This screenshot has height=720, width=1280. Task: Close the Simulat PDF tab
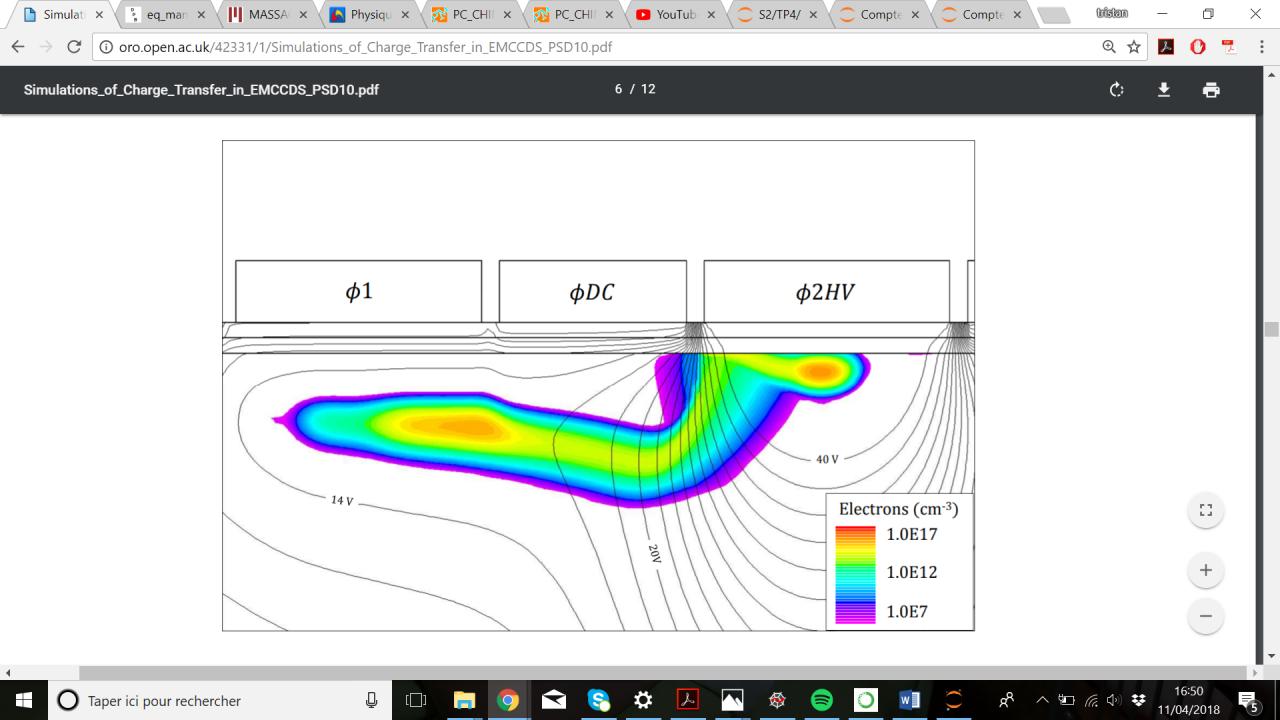click(x=99, y=15)
